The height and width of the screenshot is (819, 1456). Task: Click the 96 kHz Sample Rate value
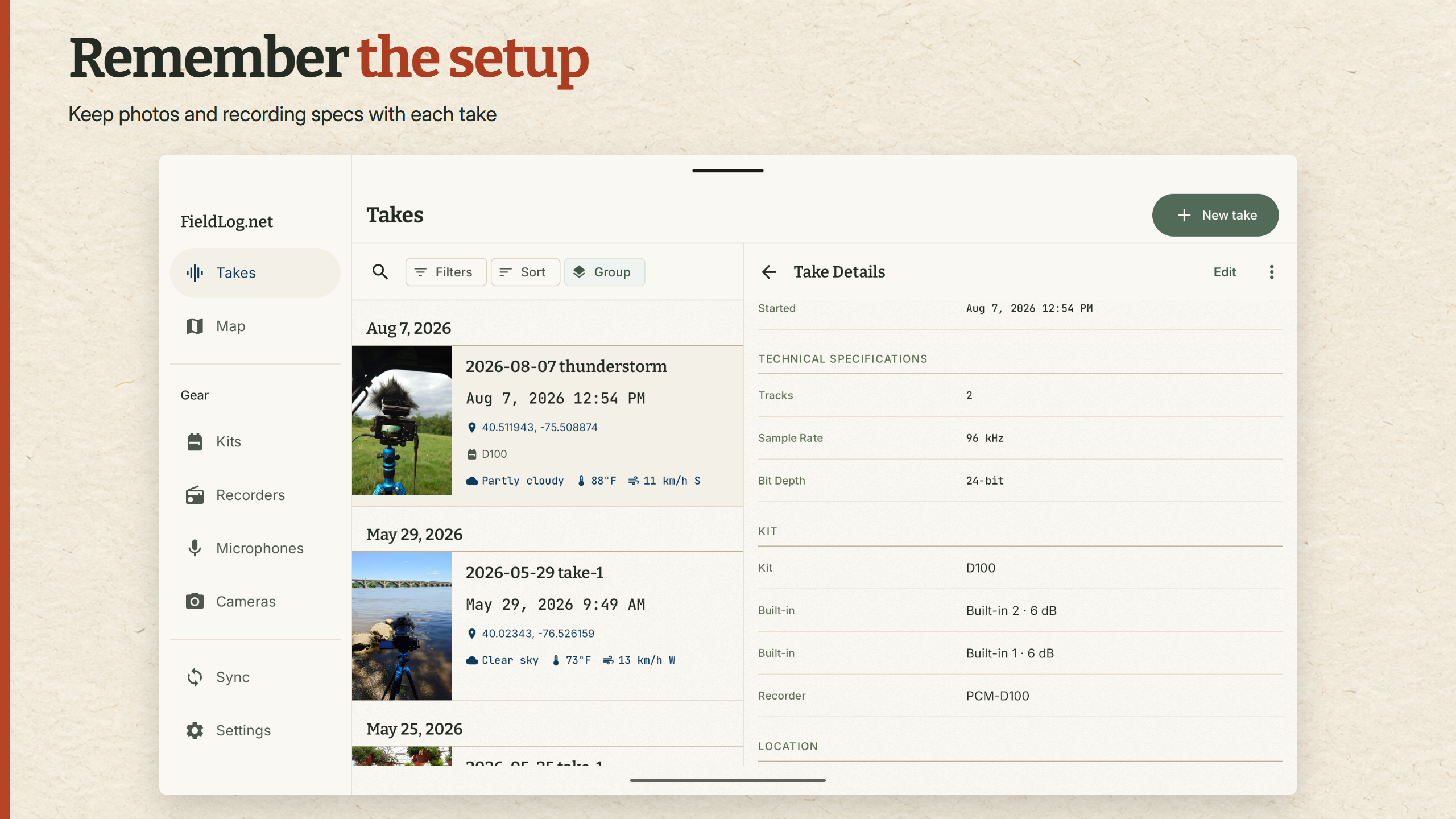tap(985, 438)
